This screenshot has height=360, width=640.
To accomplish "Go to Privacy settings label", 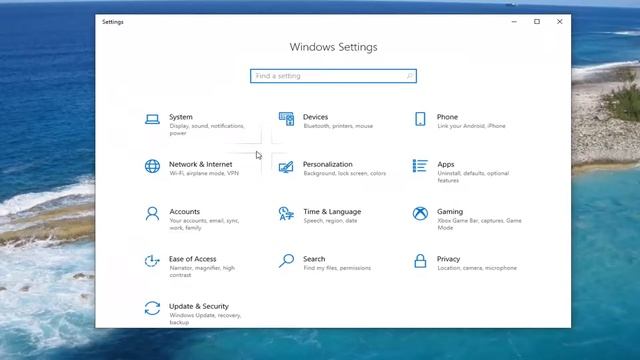I will pyautogui.click(x=449, y=259).
